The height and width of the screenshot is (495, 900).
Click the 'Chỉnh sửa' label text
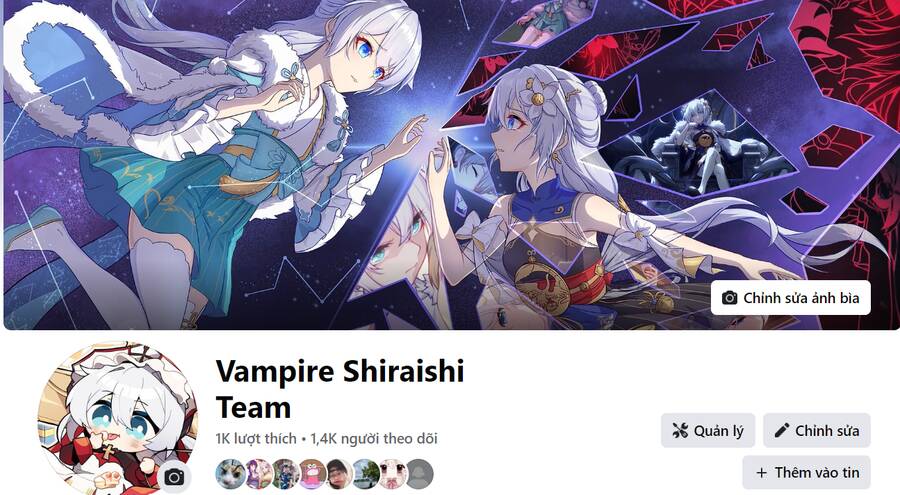pyautogui.click(x=827, y=431)
